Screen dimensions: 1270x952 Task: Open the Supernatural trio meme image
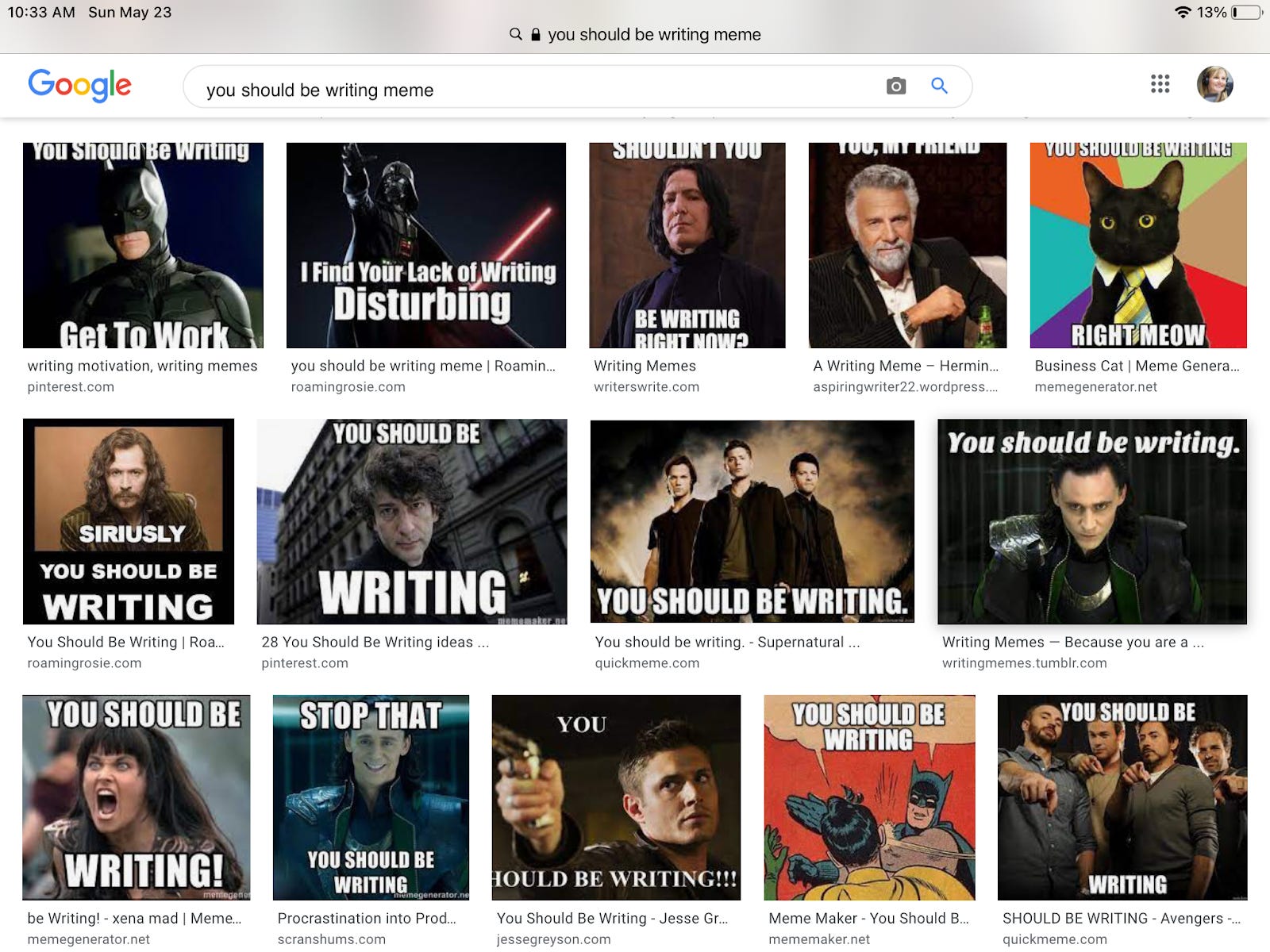pyautogui.click(x=752, y=521)
